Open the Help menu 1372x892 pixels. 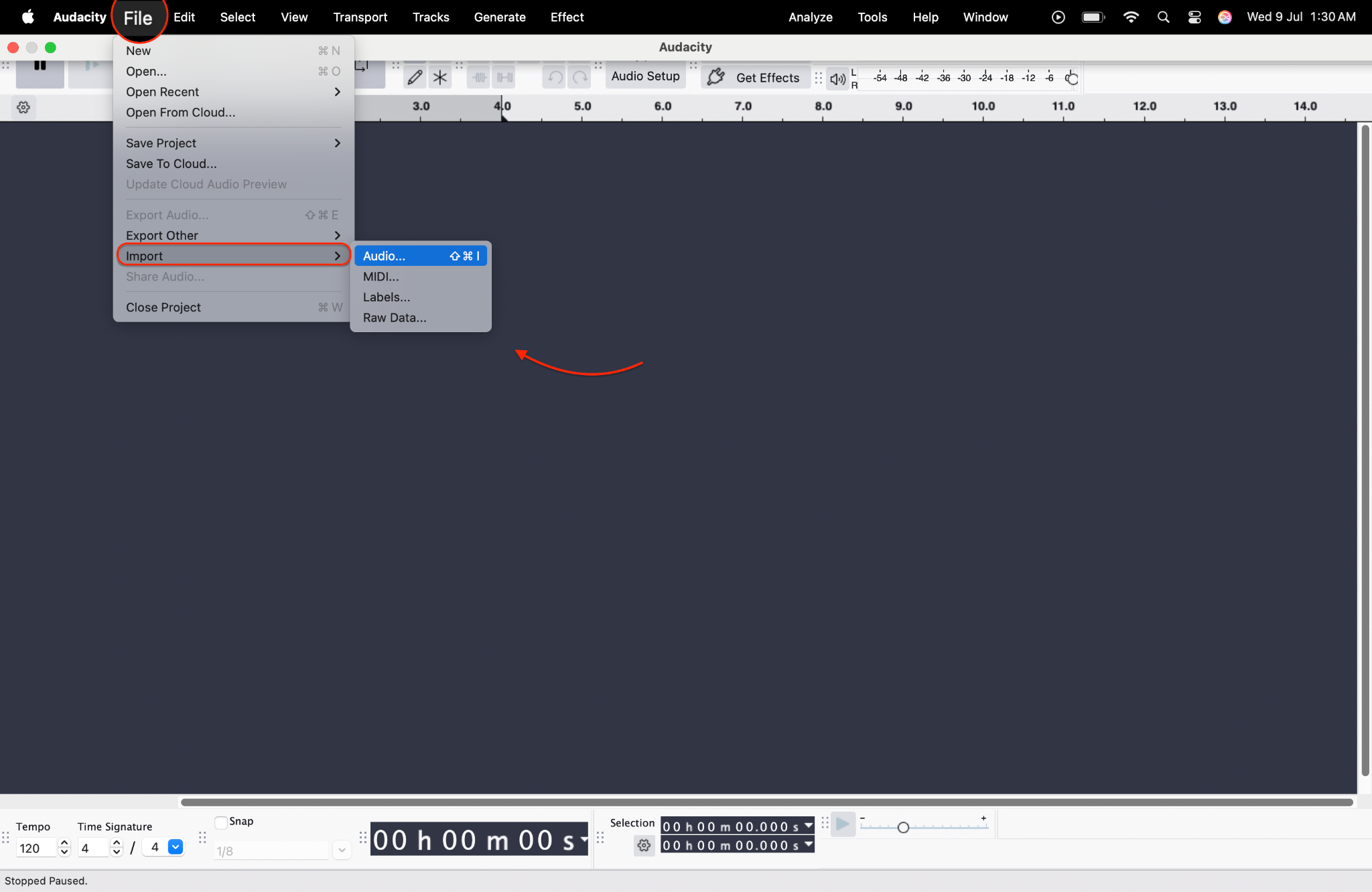[x=925, y=17]
